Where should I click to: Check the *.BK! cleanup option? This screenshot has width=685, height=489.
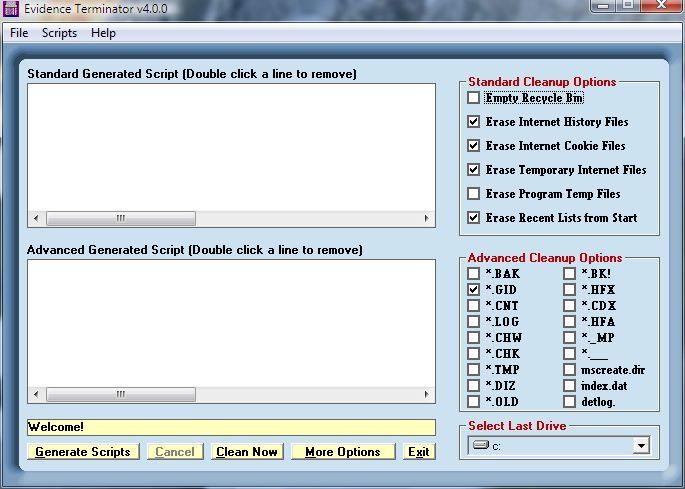coord(569,274)
